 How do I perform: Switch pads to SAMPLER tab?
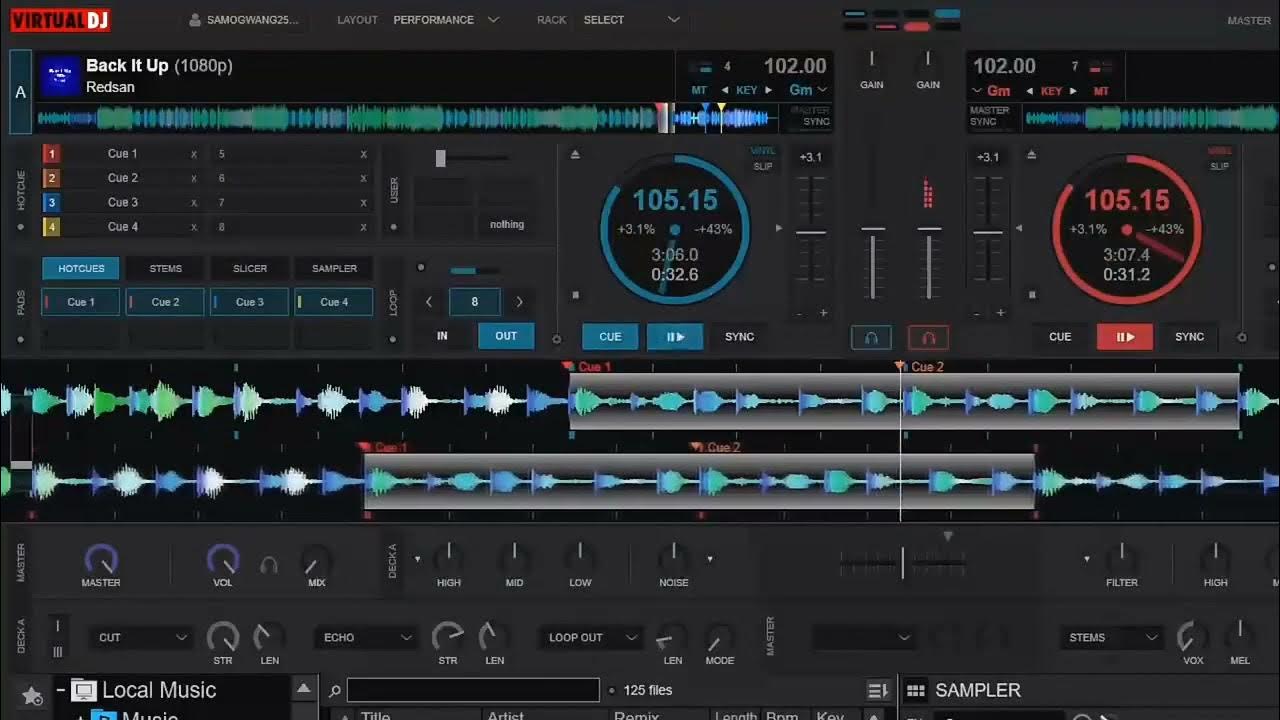tap(335, 268)
